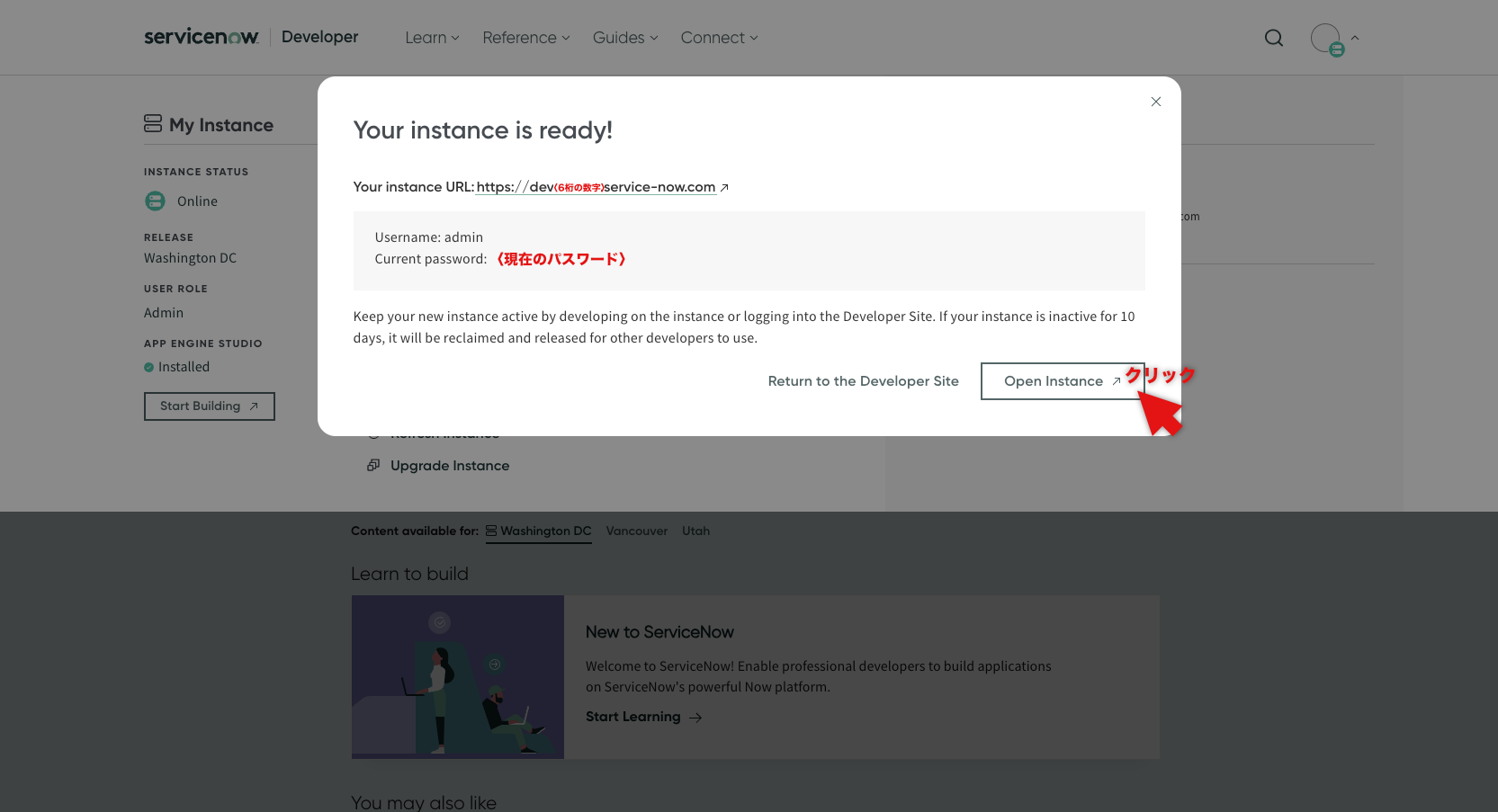Screen dimensions: 1498x812
Task: Dismiss the instance ready dialog with the X
Action: [1156, 102]
